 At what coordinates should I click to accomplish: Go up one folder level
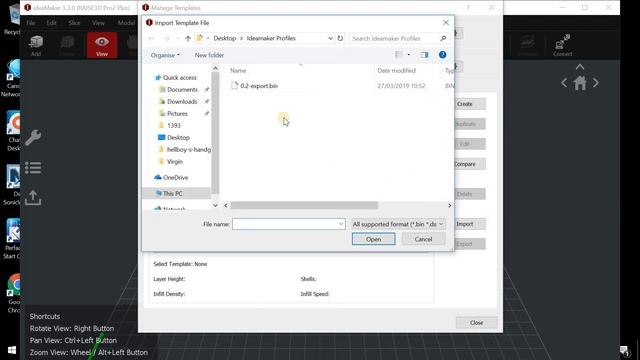(188, 38)
